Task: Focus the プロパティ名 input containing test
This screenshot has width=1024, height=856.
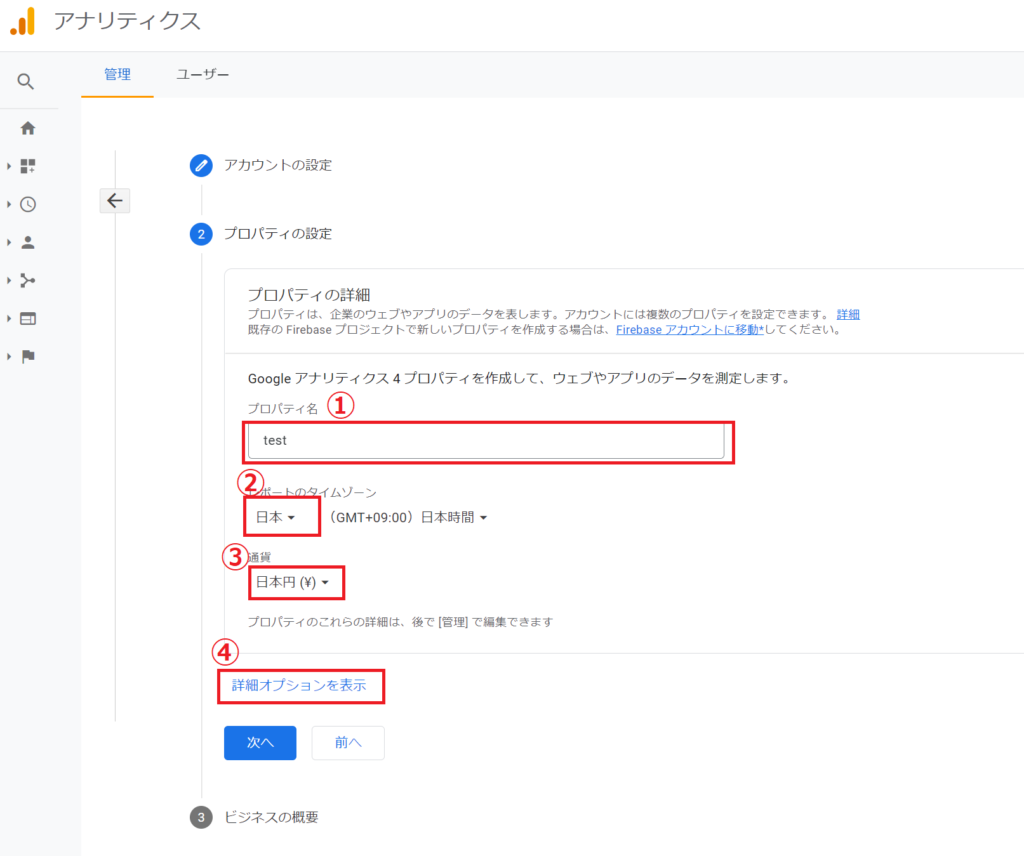Action: (x=486, y=441)
